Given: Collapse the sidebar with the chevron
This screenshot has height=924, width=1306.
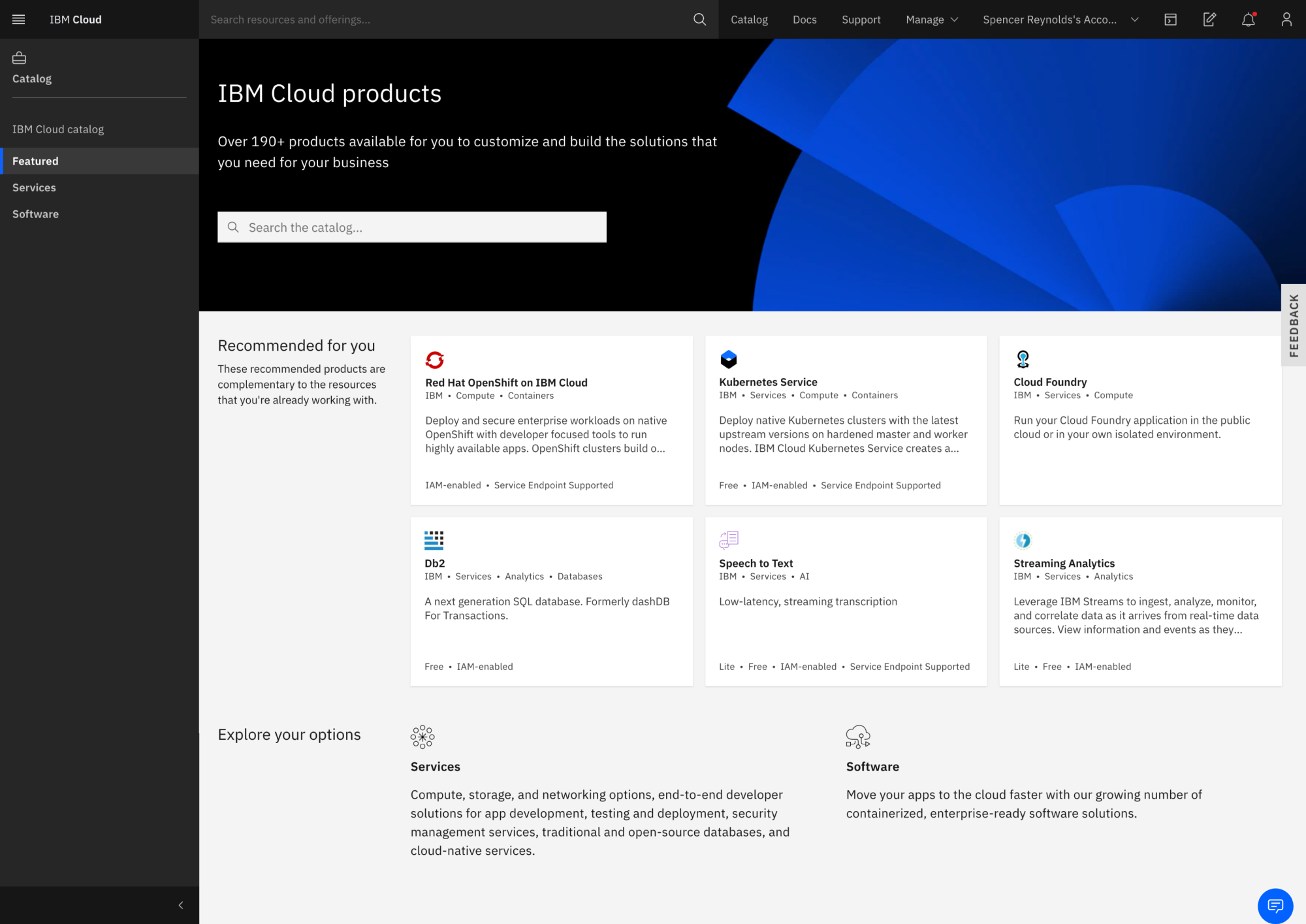Looking at the screenshot, I should 181,905.
